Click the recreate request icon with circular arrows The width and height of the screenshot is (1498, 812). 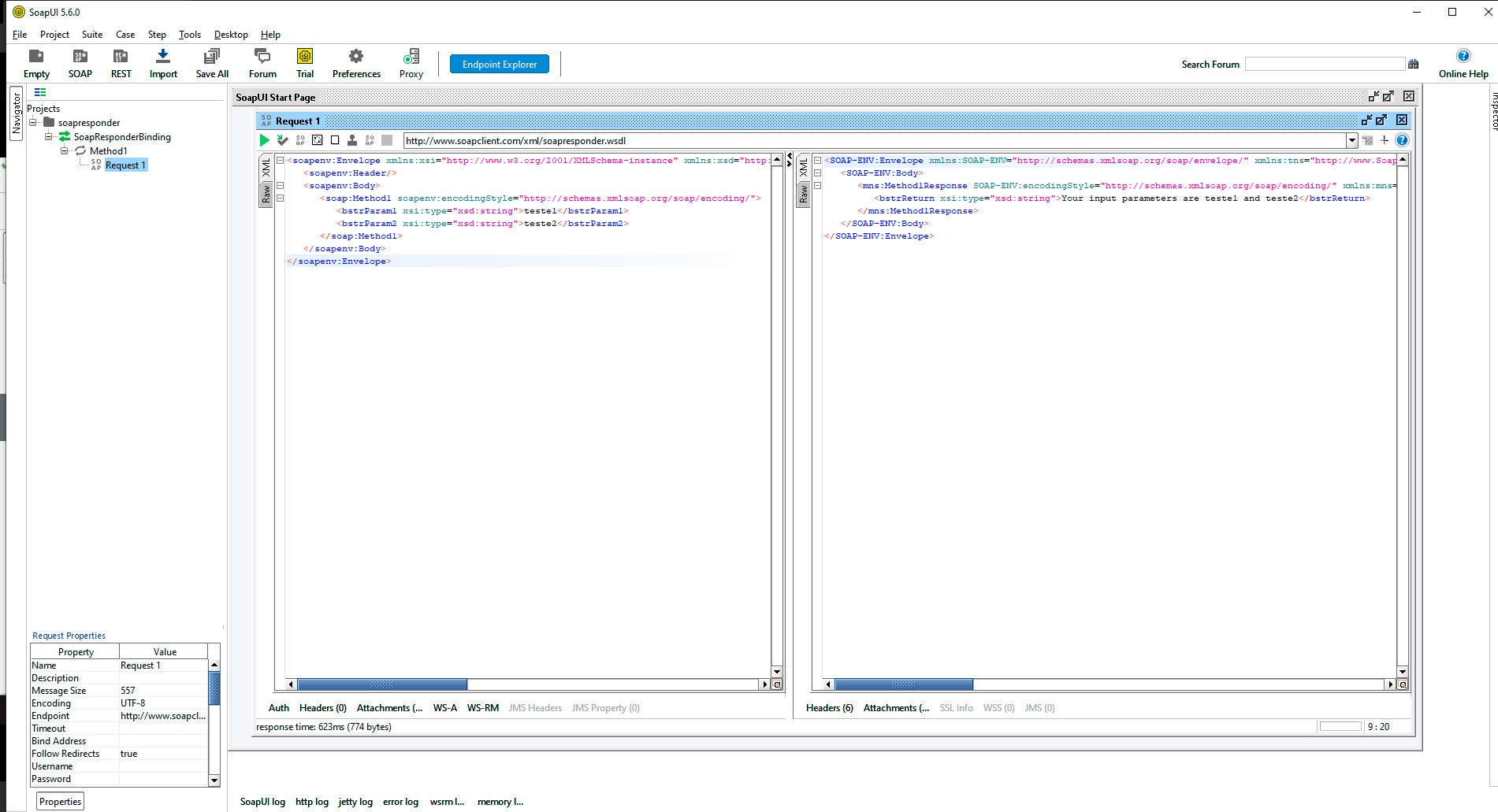point(318,140)
